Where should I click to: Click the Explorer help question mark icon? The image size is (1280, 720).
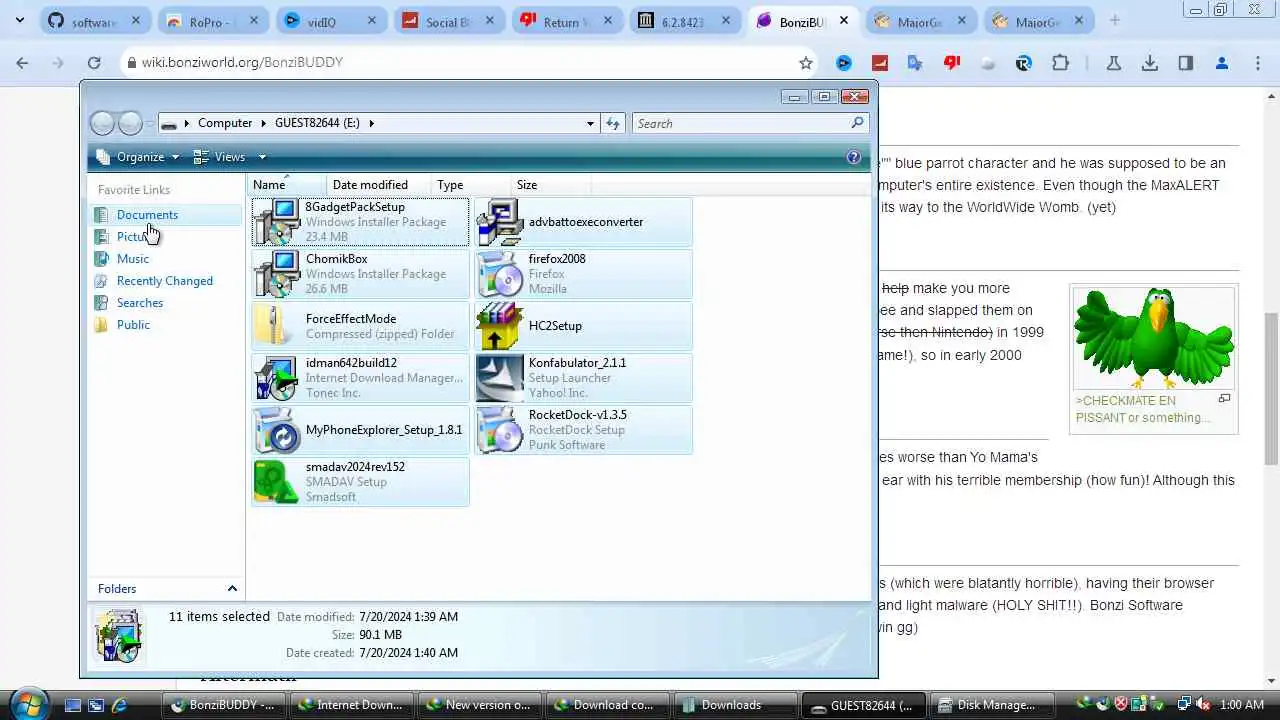pyautogui.click(x=854, y=157)
